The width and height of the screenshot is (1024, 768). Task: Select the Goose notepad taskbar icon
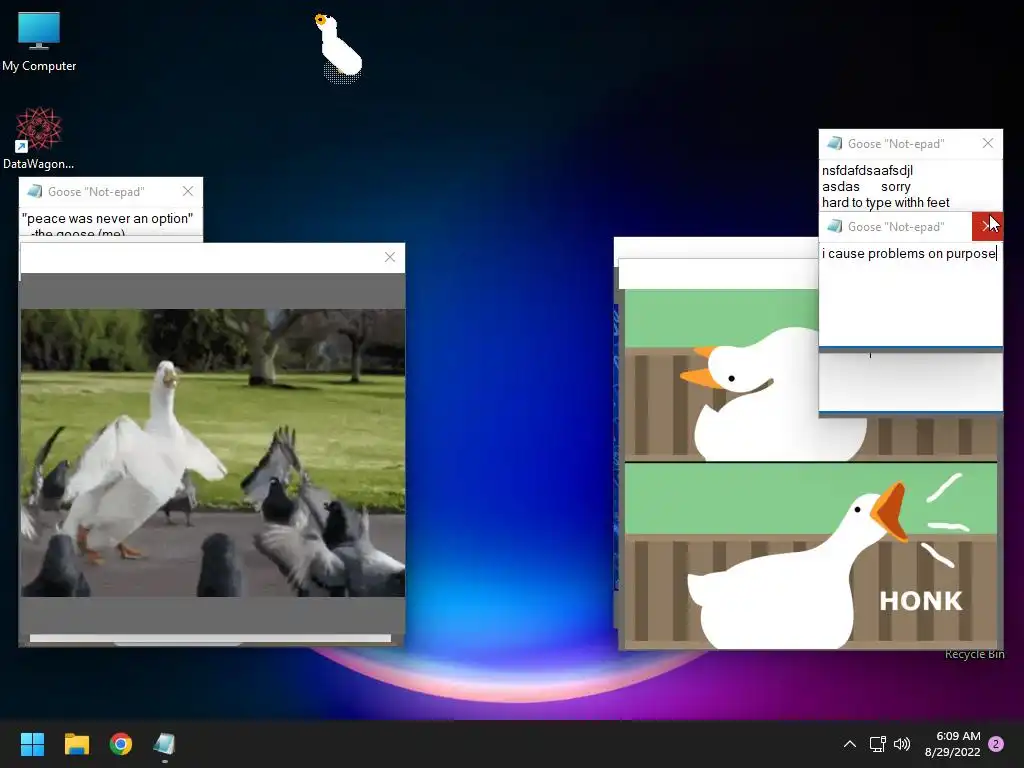click(x=165, y=744)
